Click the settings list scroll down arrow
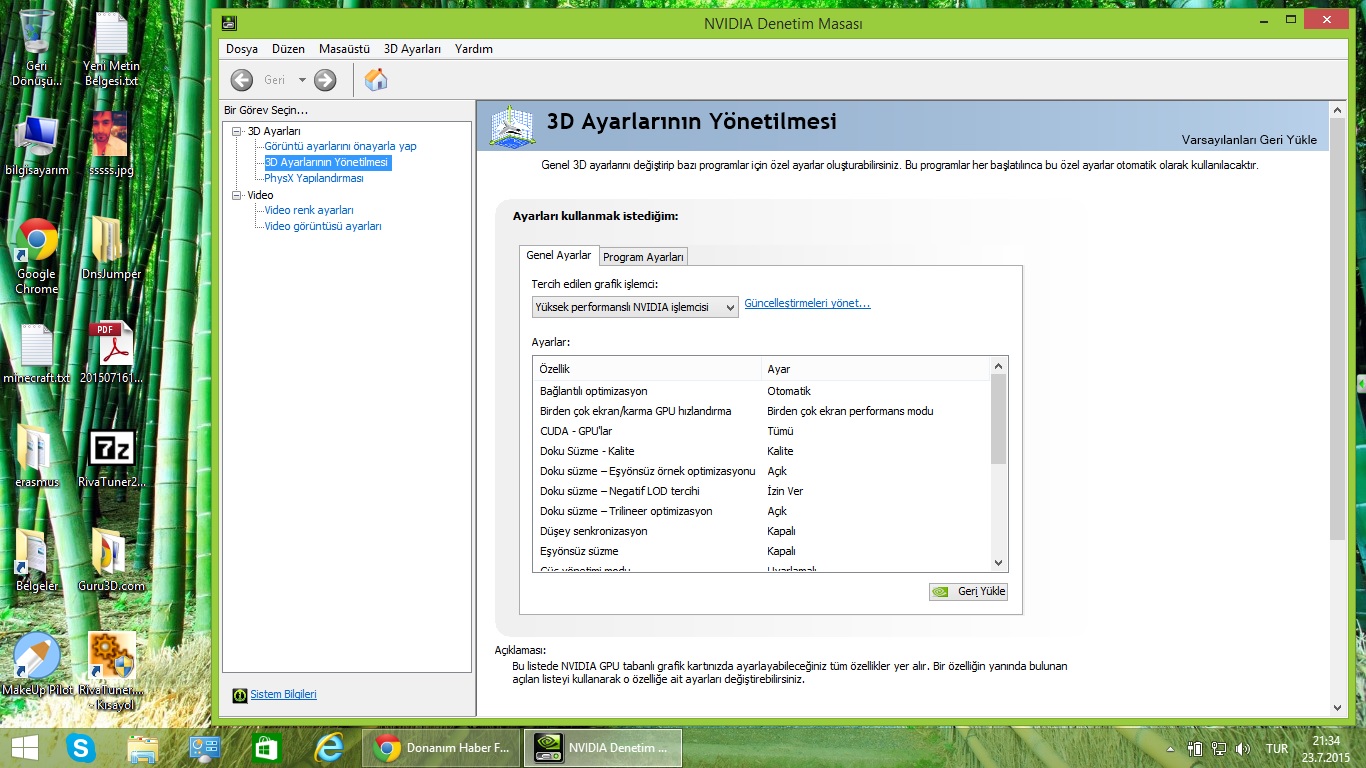 point(998,563)
